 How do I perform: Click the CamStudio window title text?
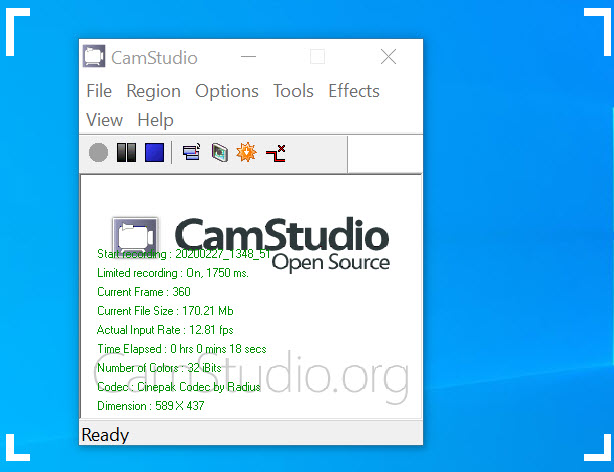tap(154, 58)
